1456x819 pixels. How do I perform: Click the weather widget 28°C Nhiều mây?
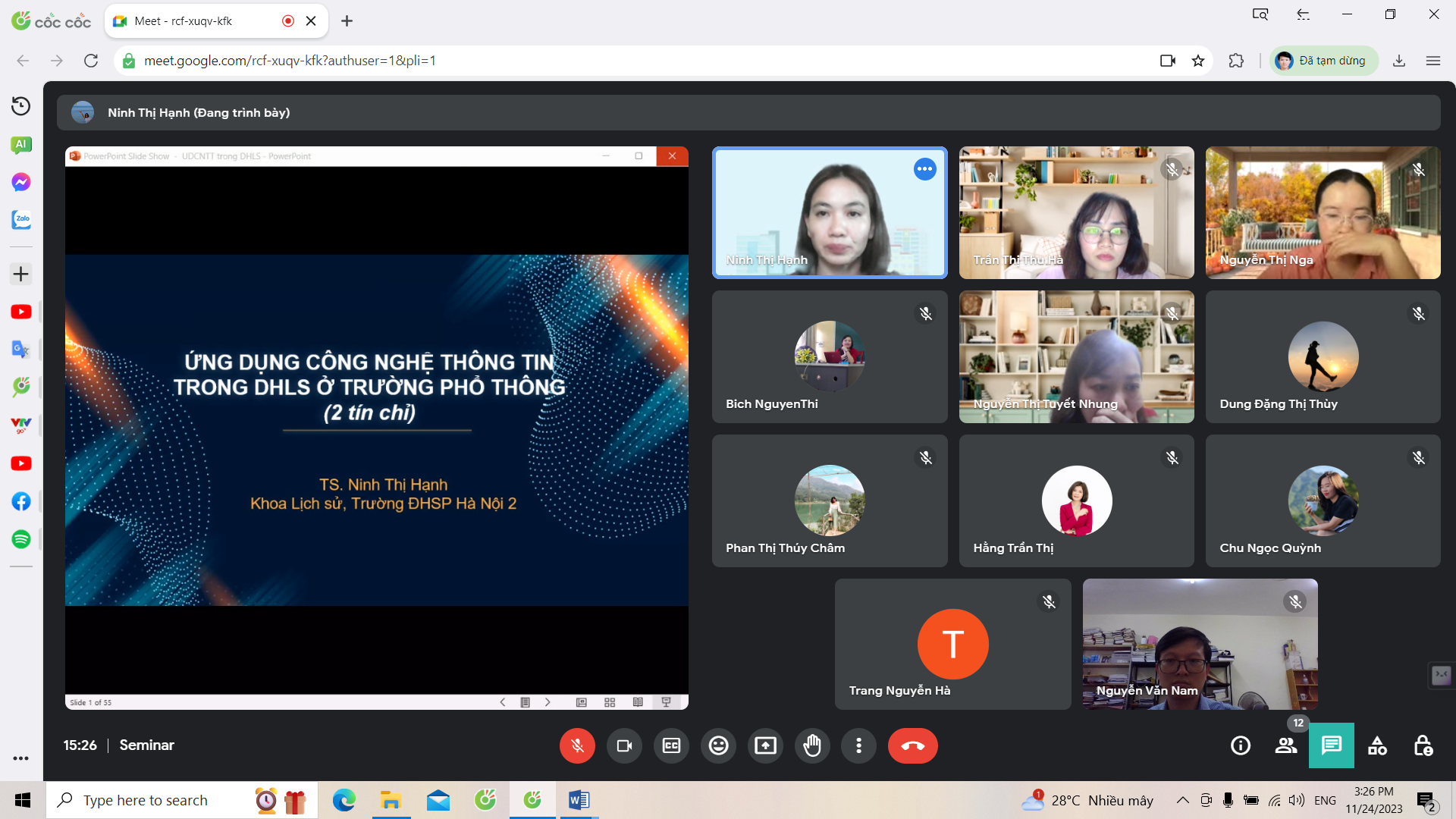pos(1087,800)
